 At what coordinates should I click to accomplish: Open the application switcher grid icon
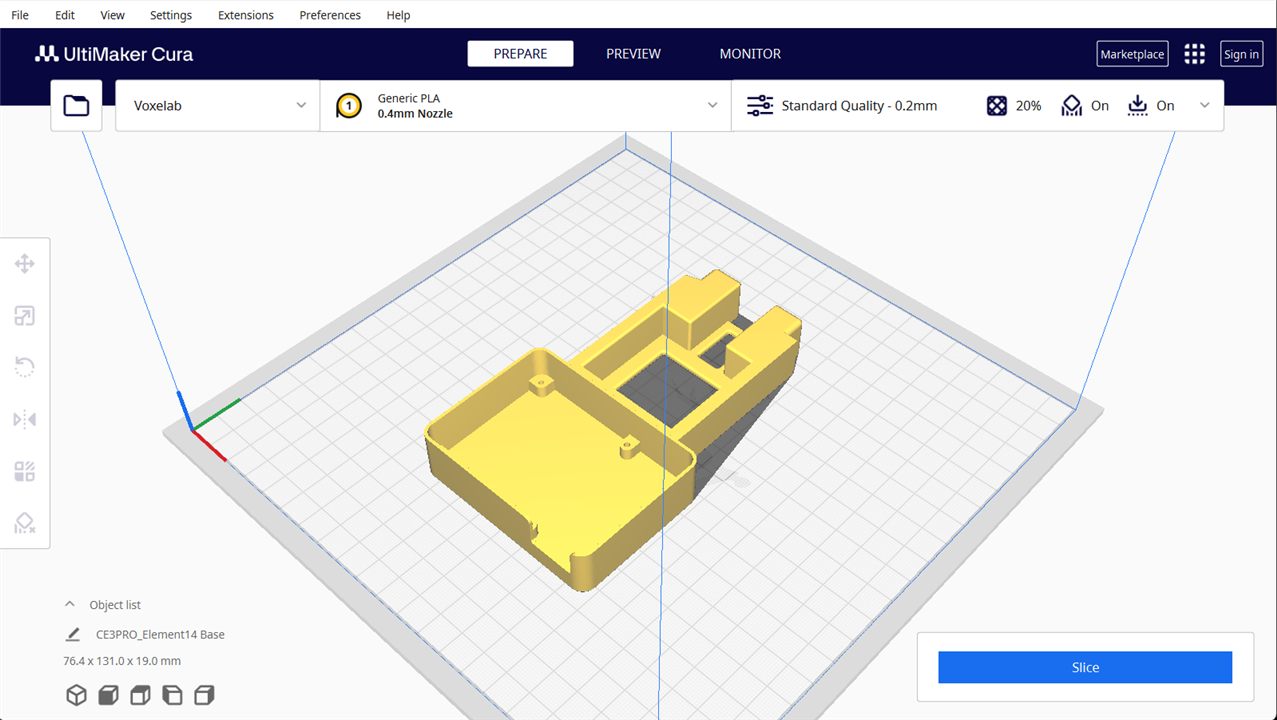(1194, 54)
